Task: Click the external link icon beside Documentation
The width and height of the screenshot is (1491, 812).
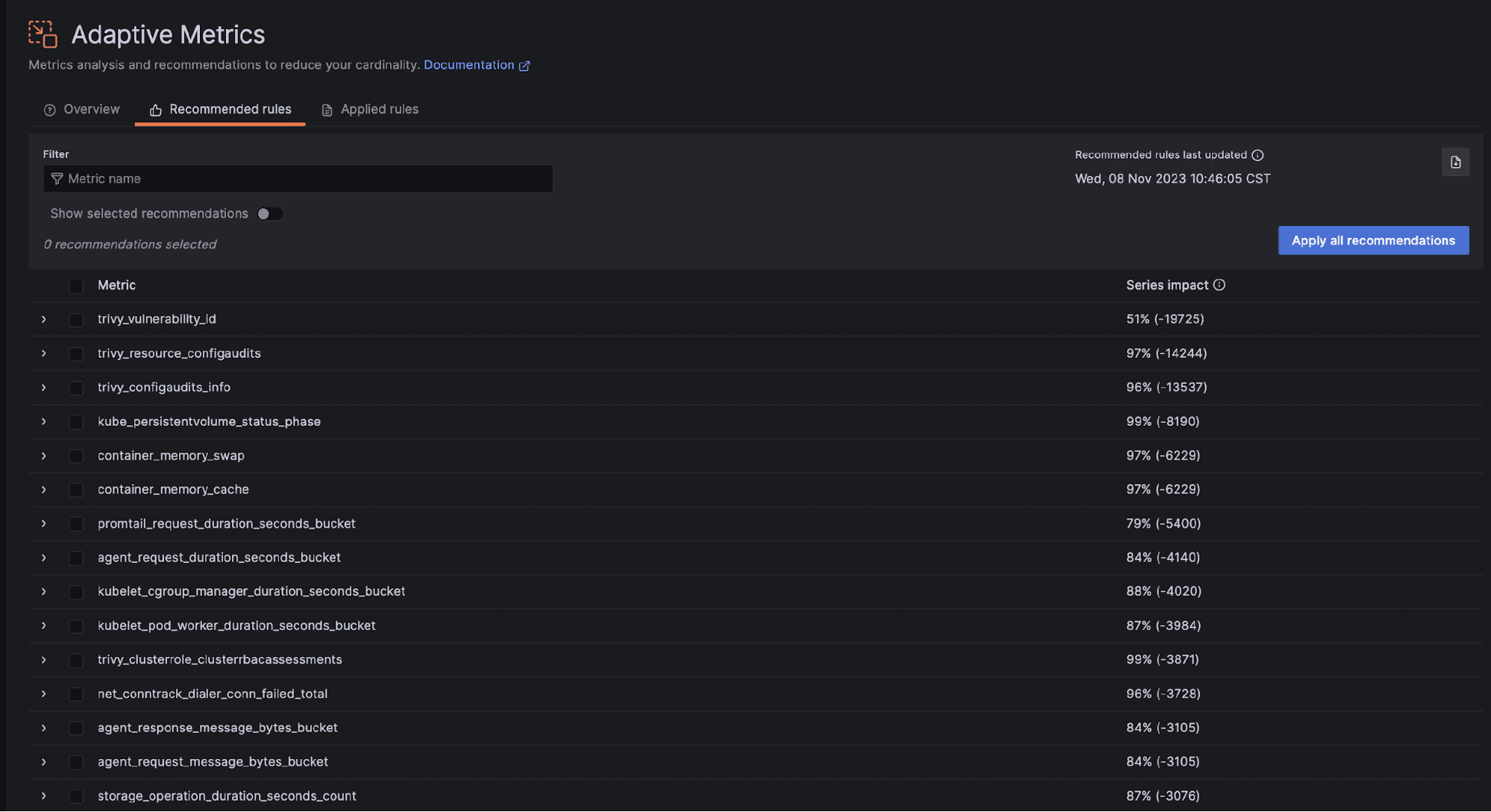Action: pyautogui.click(x=524, y=66)
